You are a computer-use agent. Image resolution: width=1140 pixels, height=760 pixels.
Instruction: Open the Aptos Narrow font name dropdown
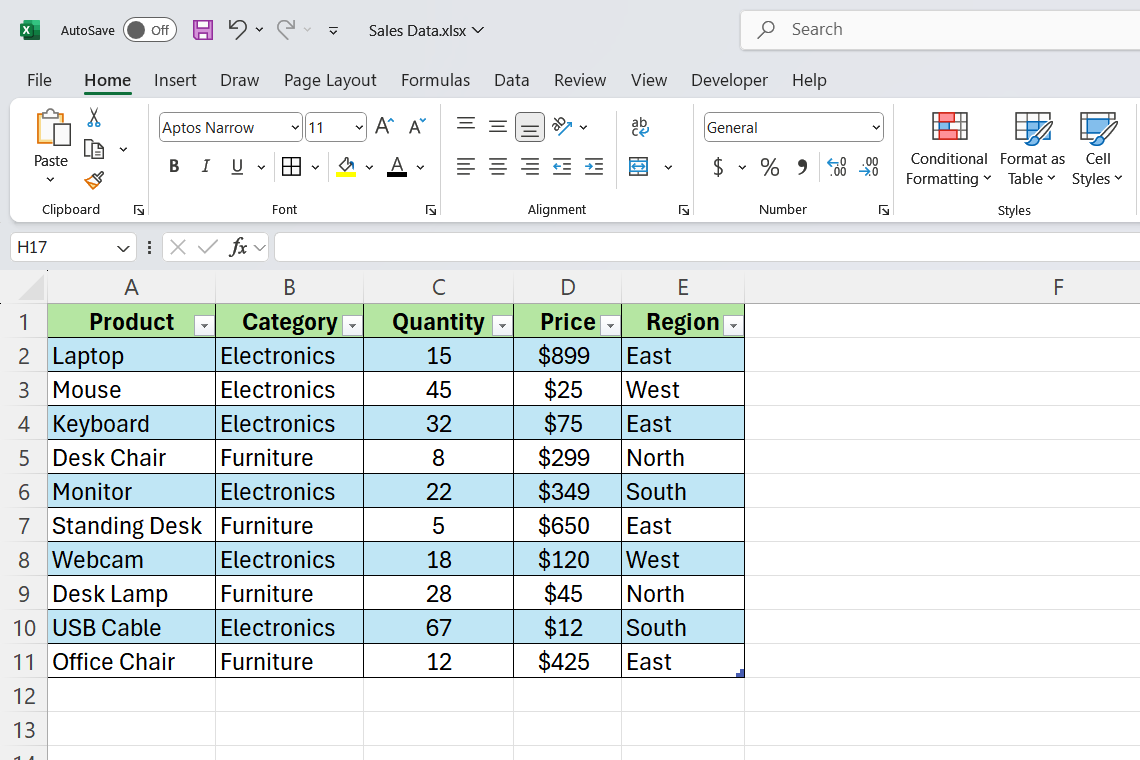(x=295, y=127)
